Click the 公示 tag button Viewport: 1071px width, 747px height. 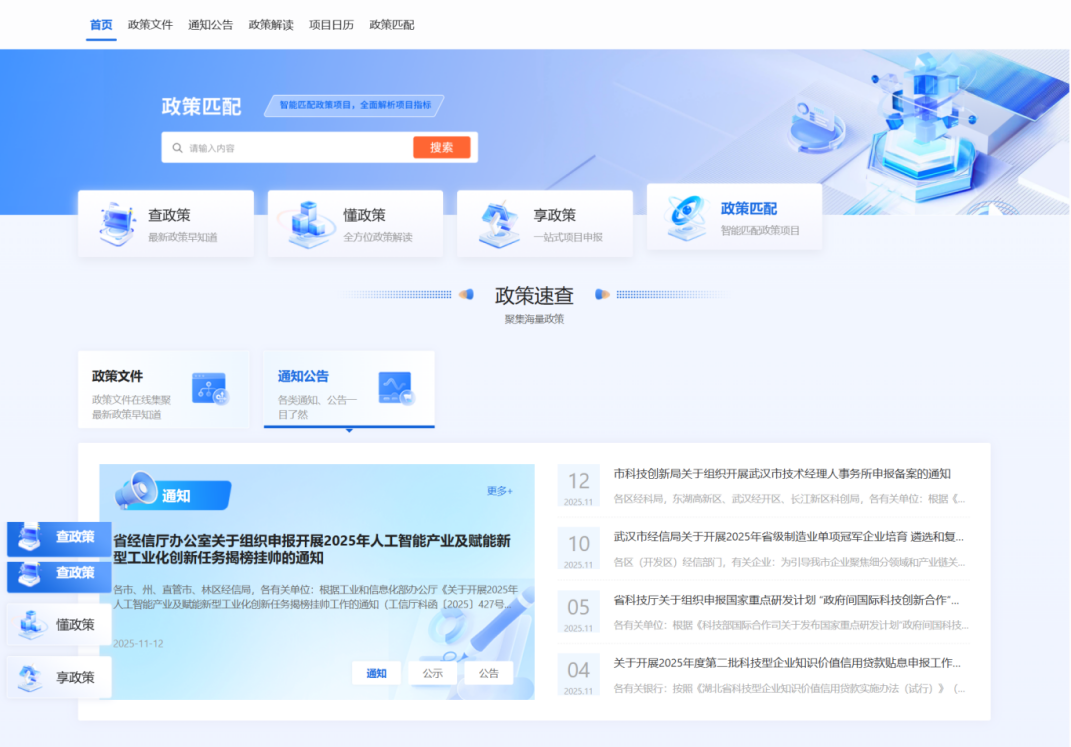click(432, 673)
